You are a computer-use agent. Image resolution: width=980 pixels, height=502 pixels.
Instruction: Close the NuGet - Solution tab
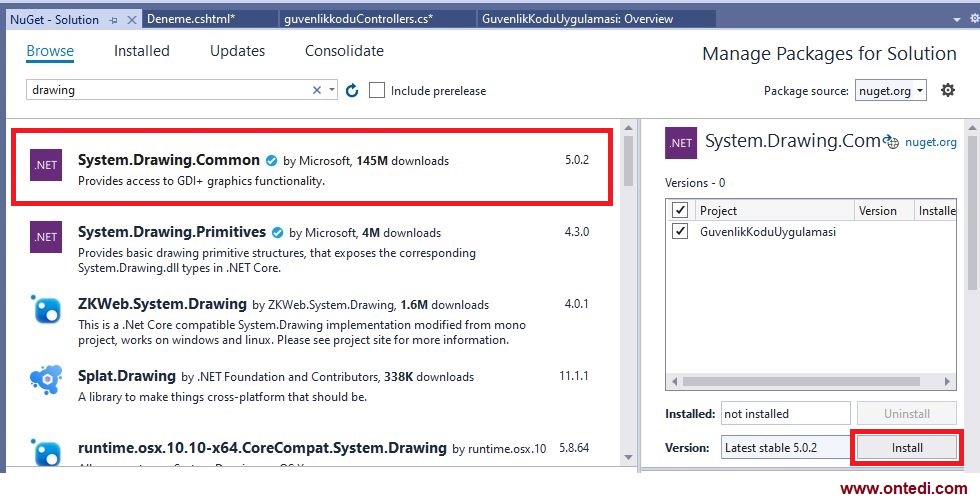coord(132,20)
